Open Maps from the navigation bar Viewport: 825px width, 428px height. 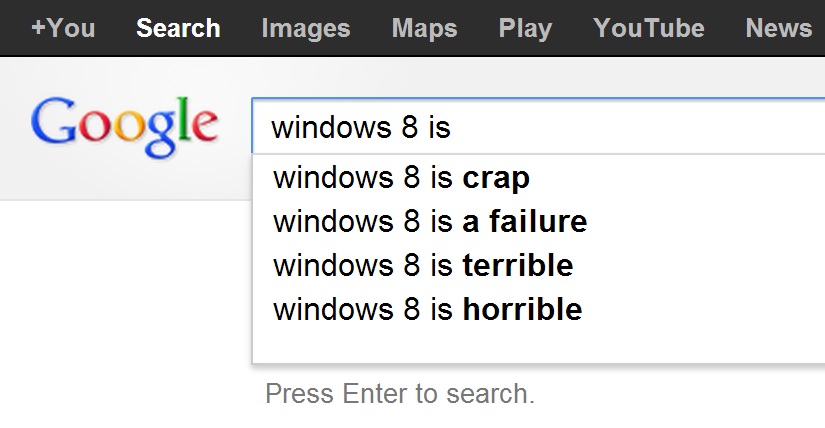click(425, 28)
